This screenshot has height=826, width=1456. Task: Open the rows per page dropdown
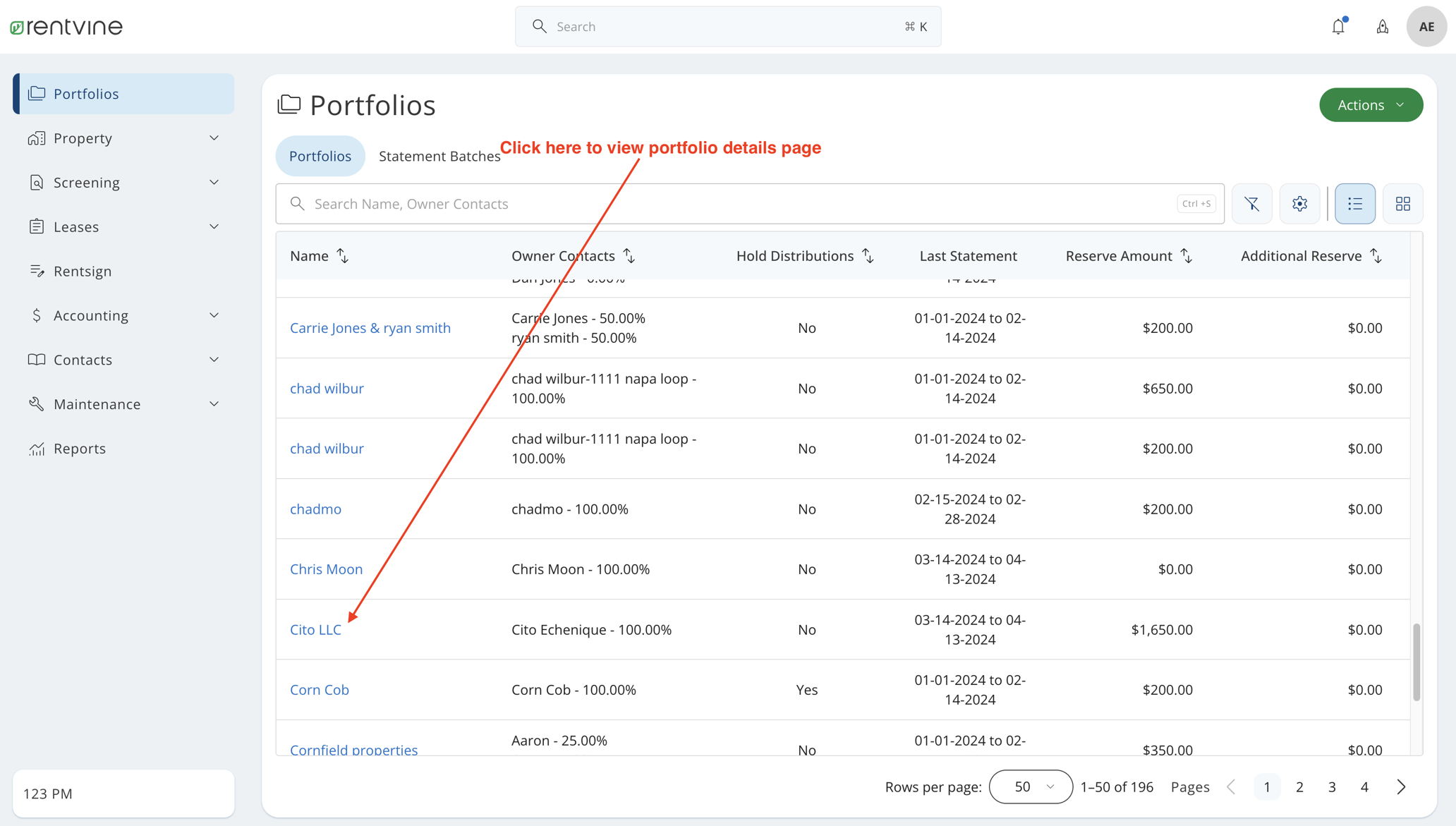pyautogui.click(x=1030, y=786)
